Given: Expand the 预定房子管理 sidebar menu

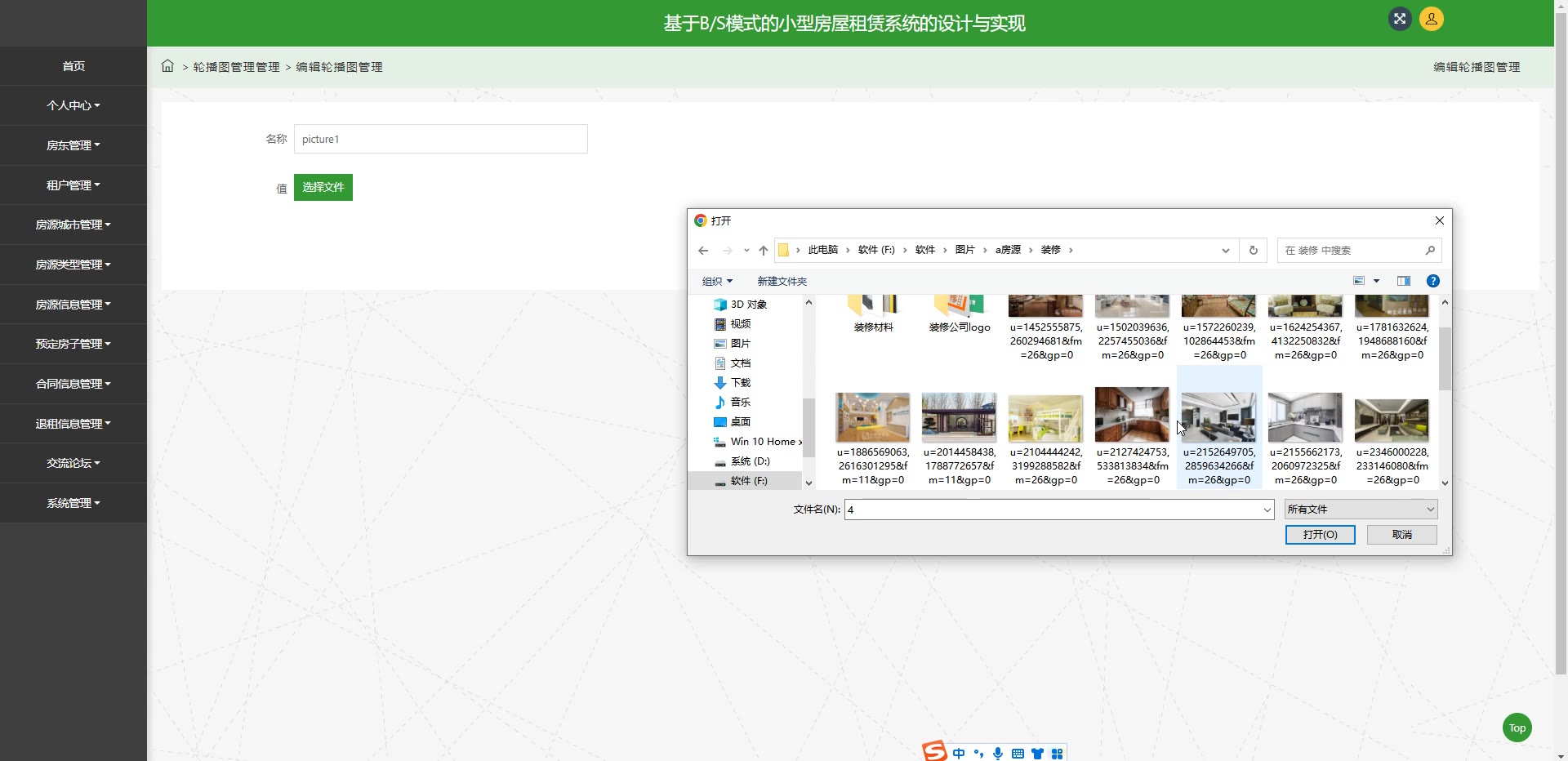Looking at the screenshot, I should tap(73, 344).
